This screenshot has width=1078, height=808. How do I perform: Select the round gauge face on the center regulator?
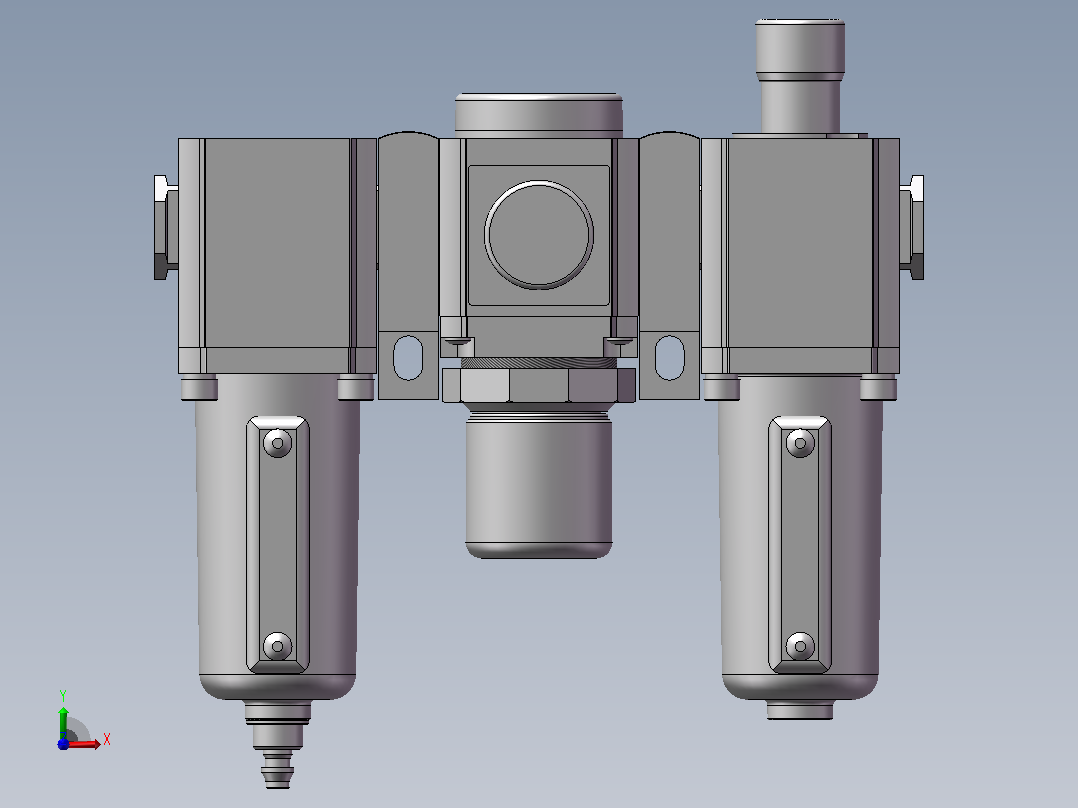[x=539, y=234]
